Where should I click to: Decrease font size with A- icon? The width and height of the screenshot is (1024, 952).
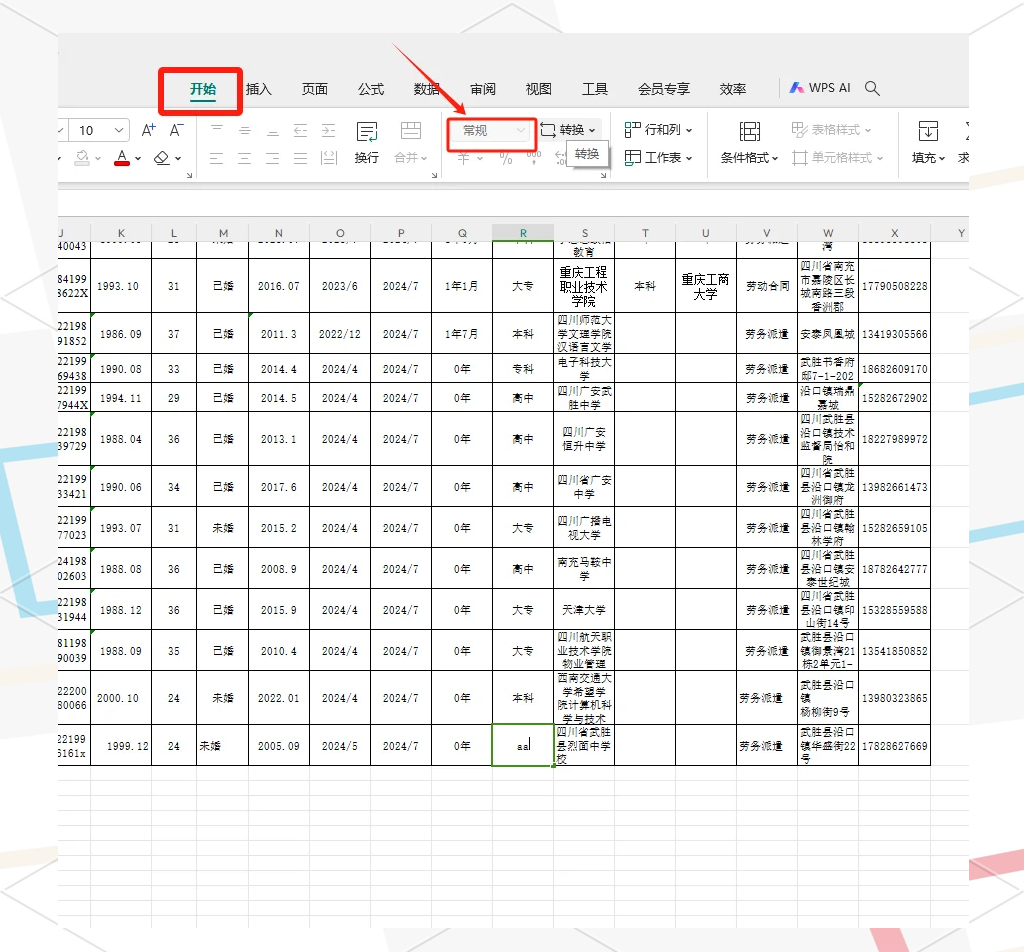[176, 130]
